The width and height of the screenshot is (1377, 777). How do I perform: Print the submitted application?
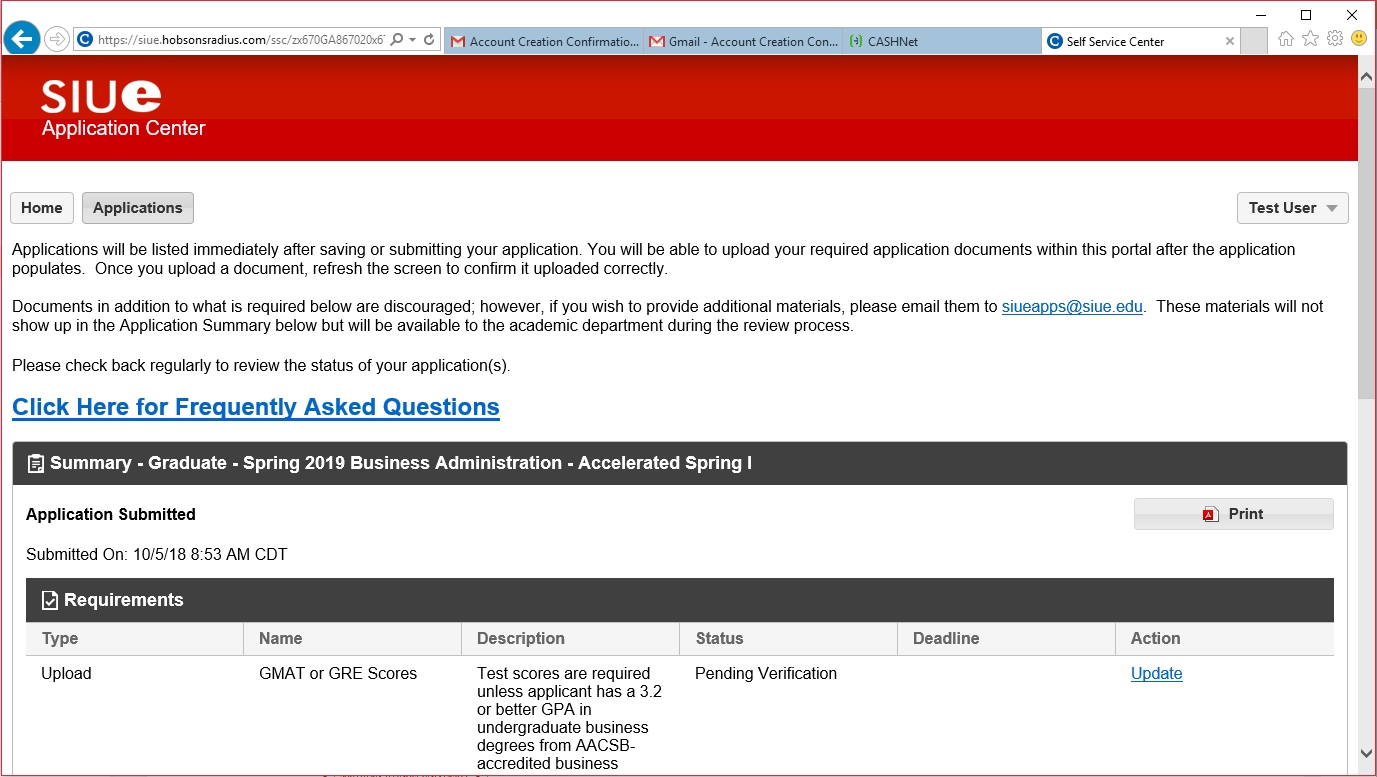click(1233, 514)
